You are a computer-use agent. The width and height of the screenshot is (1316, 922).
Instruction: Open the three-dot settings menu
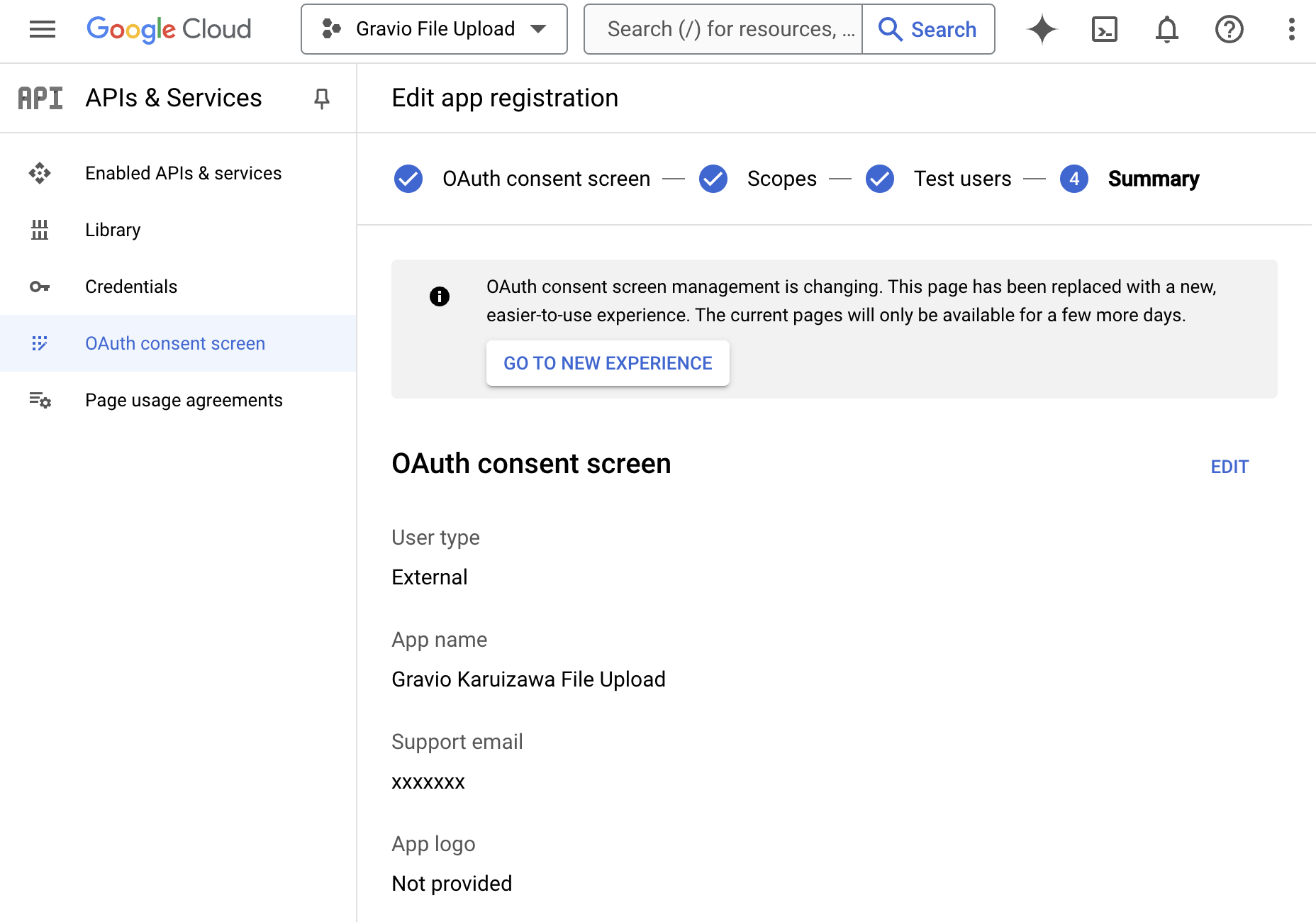pyautogui.click(x=1292, y=29)
